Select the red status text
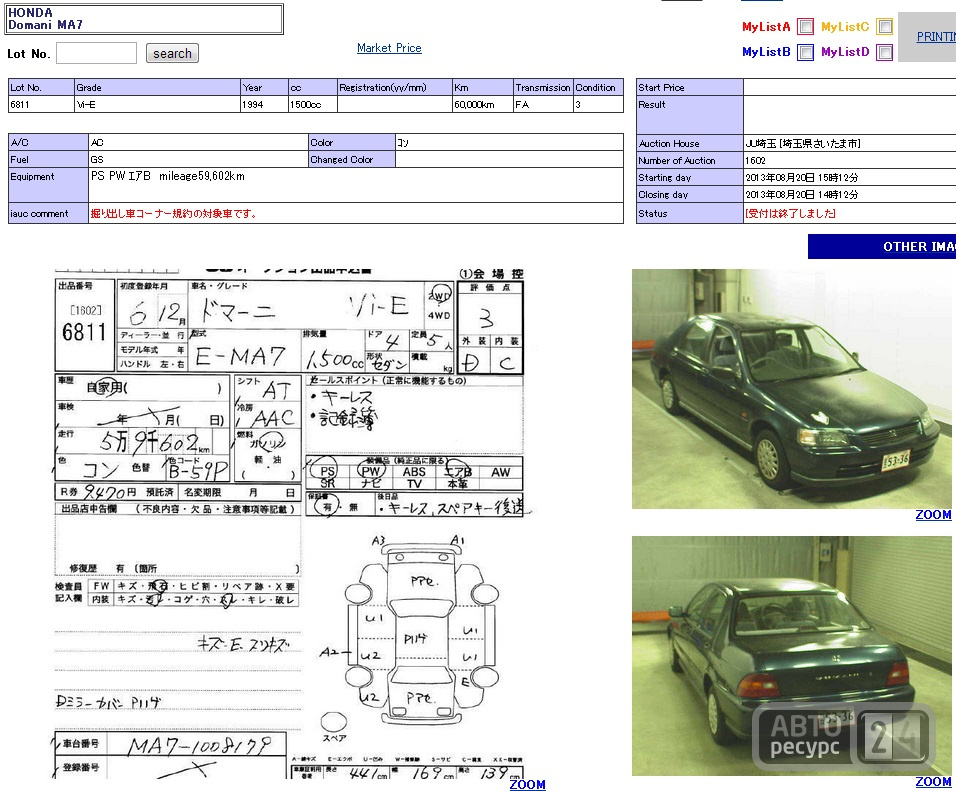The image size is (956, 791). coord(790,213)
